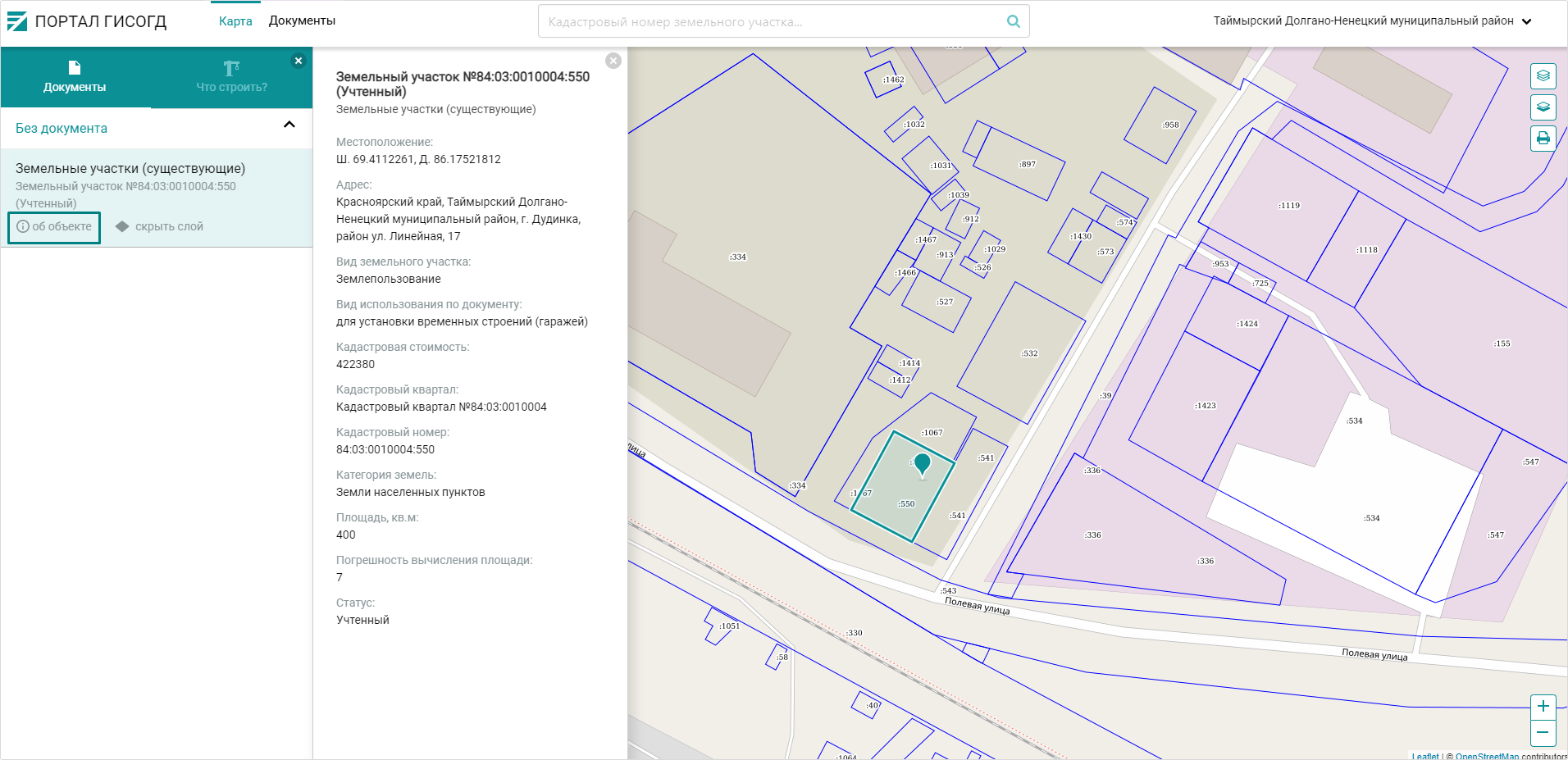Focus the cadastral number search field
1568x760 pixels.
pyautogui.click(x=771, y=21)
